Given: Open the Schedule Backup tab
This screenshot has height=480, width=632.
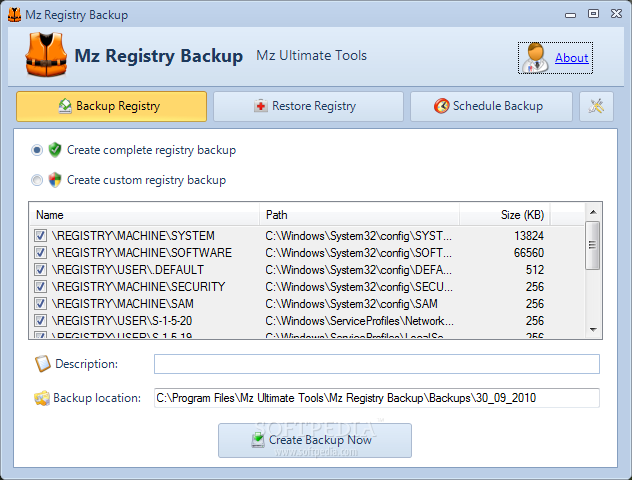Looking at the screenshot, I should point(490,106).
